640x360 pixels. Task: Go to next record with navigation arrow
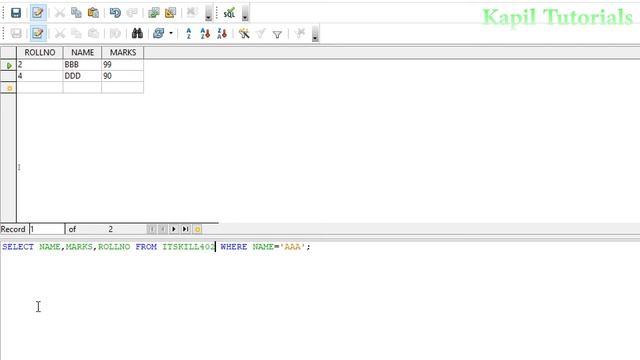tap(174, 229)
